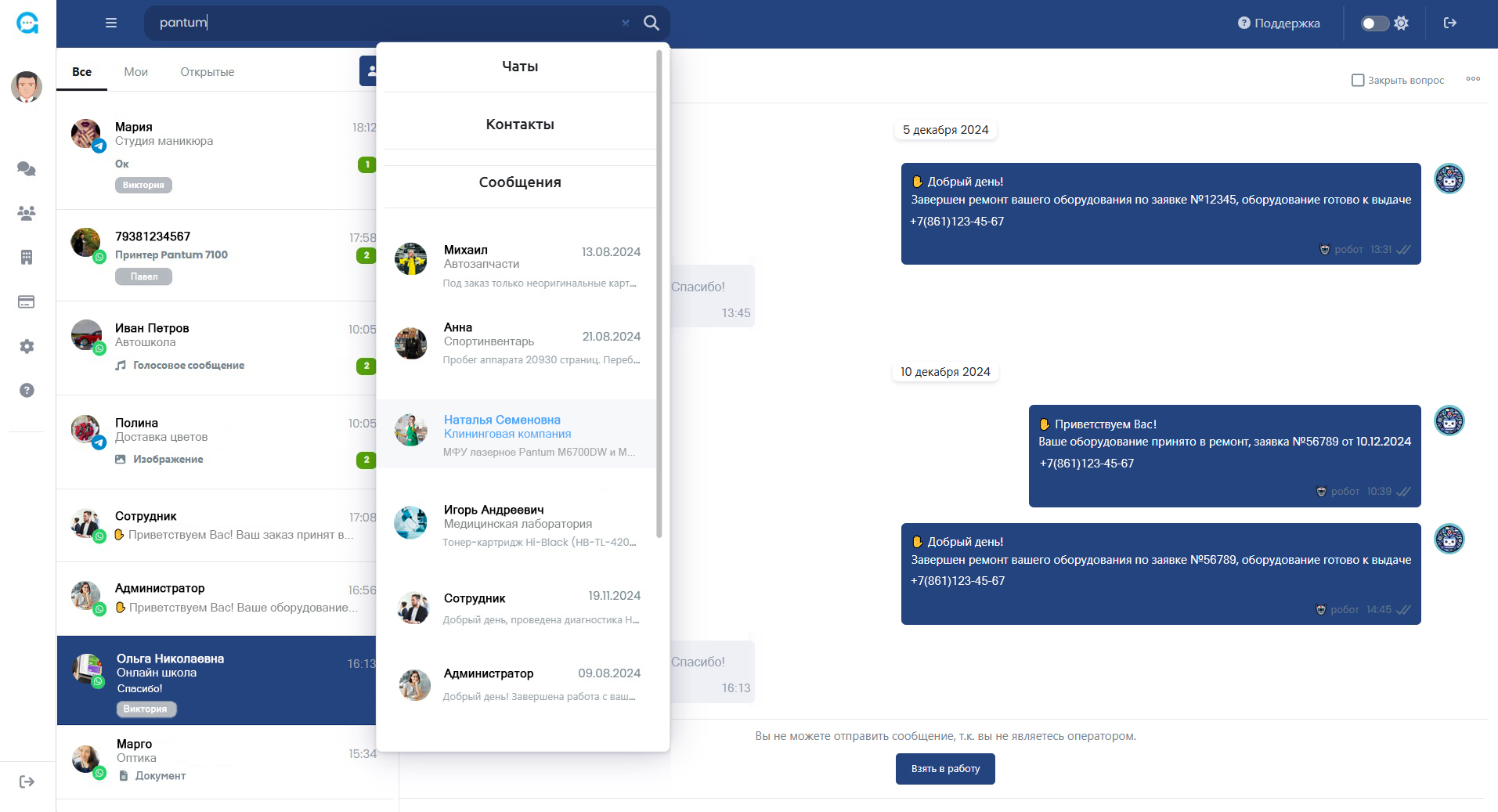Click the search magnifier icon
Viewport: 1498px width, 812px height.
(x=651, y=23)
